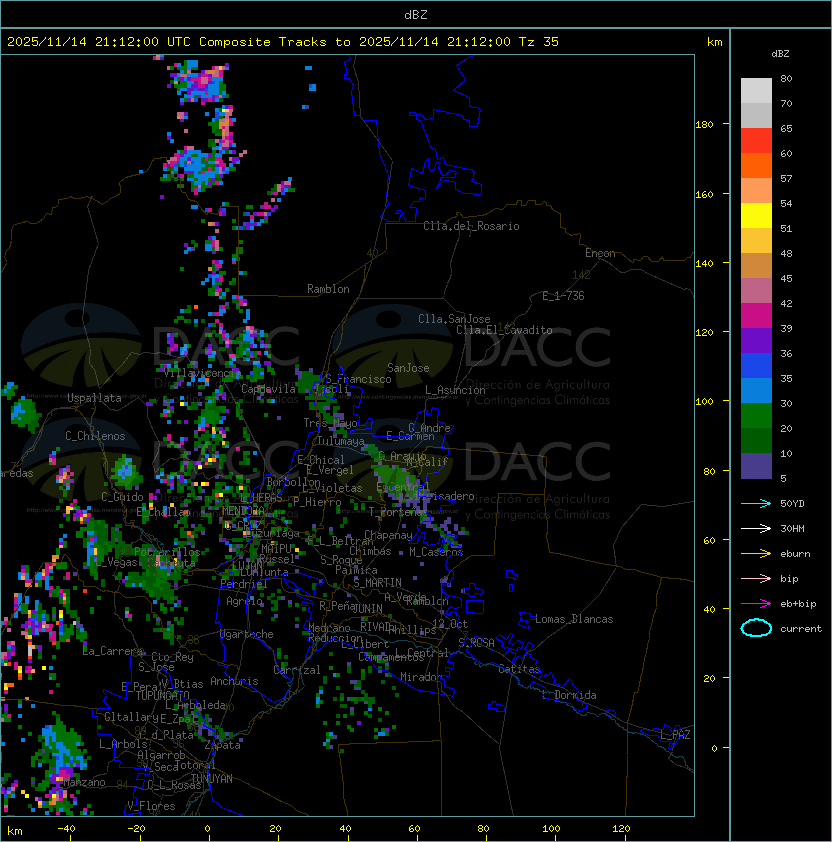The width and height of the screenshot is (832, 842).
Task: Click the 'La_Carrera' map label
Action: click(113, 651)
